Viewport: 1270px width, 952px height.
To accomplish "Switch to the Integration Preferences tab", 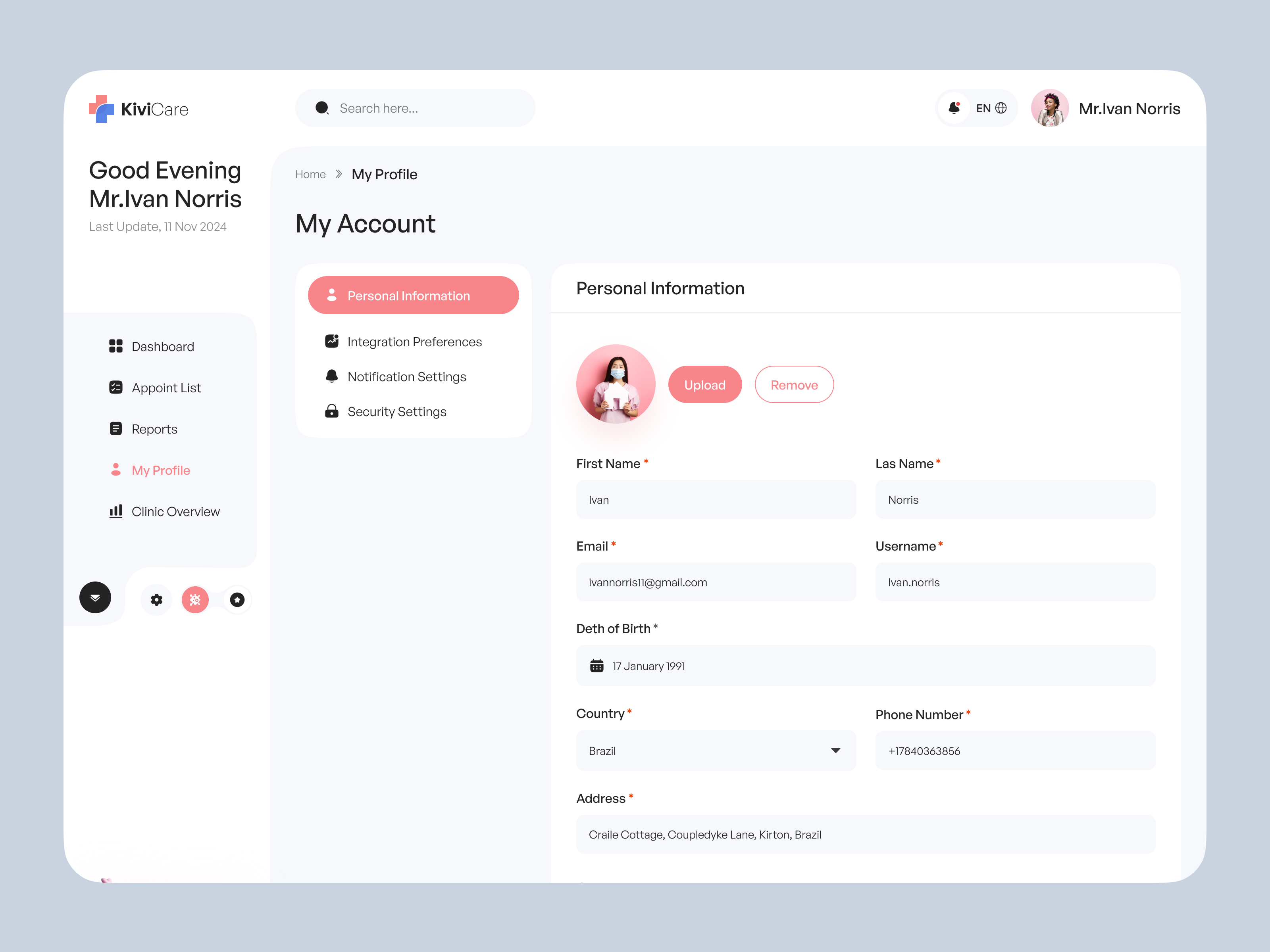I will [x=414, y=342].
